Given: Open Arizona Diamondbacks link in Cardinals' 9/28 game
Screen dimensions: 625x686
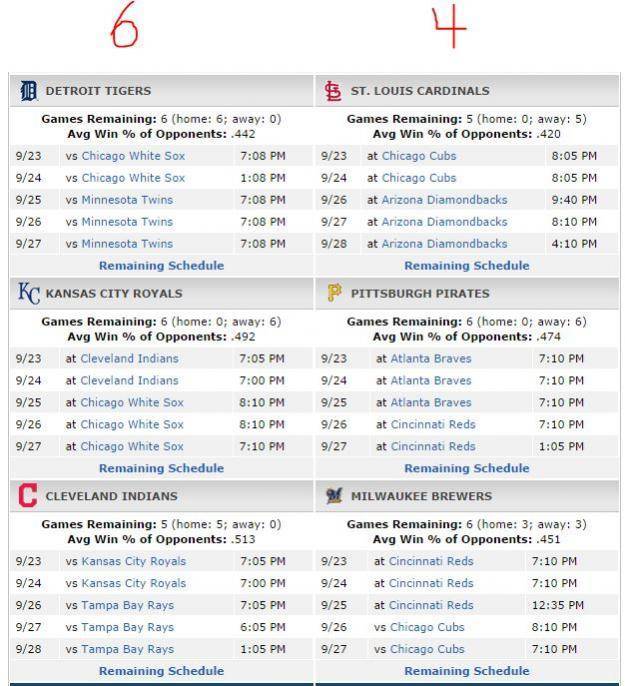Looking at the screenshot, I should 444,244.
